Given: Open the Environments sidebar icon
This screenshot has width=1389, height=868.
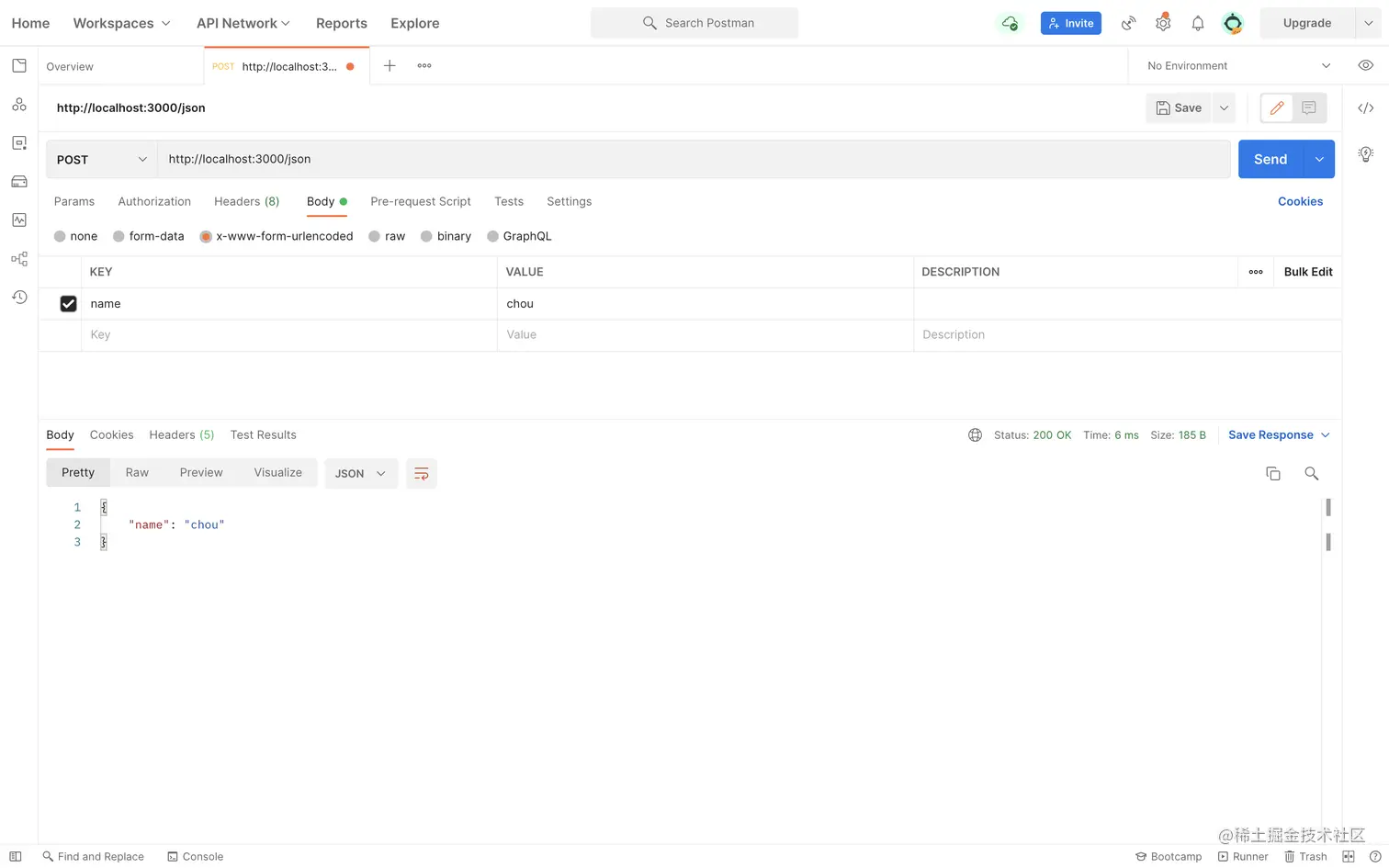Looking at the screenshot, I should point(19,143).
